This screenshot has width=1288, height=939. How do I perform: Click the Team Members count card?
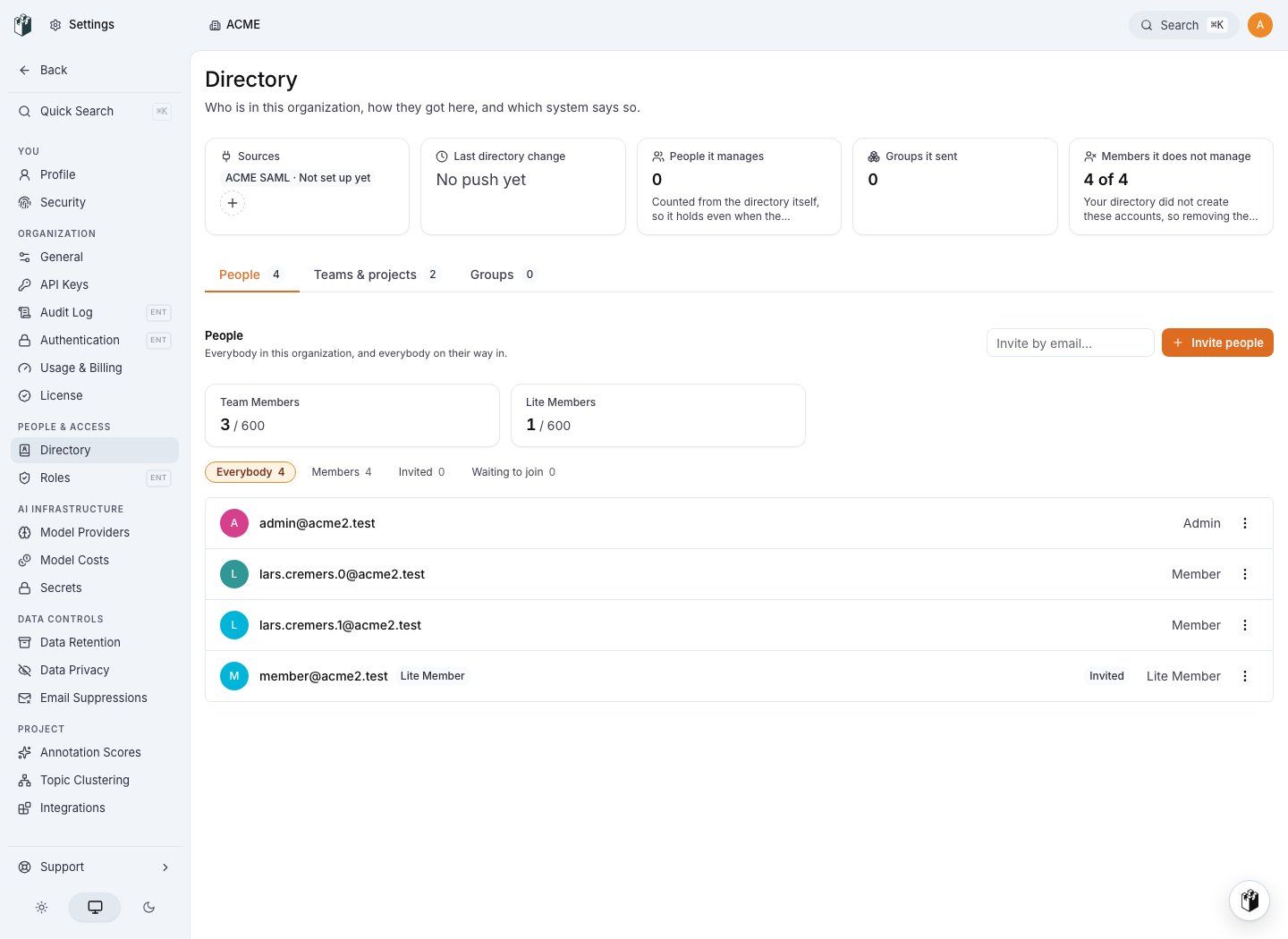point(352,415)
